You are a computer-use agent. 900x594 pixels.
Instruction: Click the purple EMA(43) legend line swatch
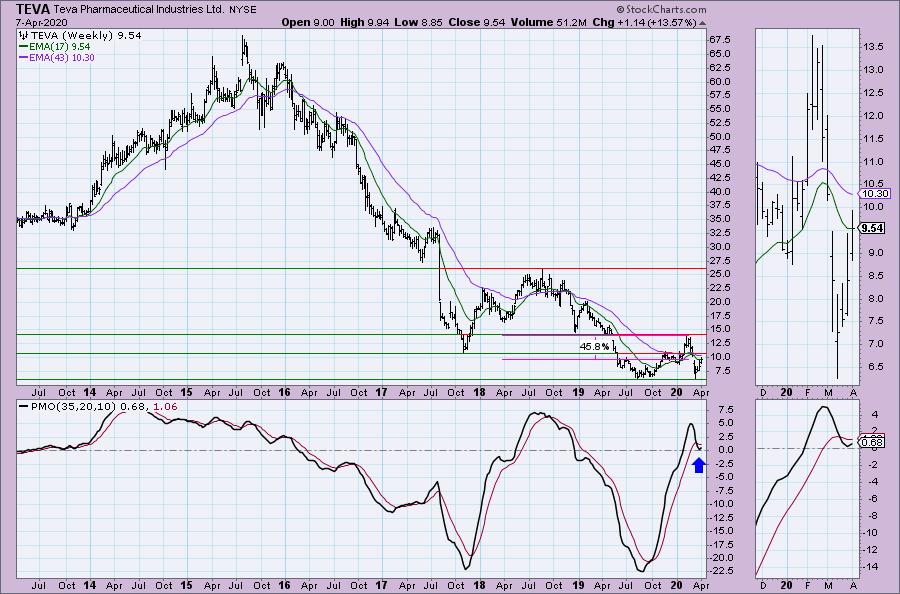(25, 58)
